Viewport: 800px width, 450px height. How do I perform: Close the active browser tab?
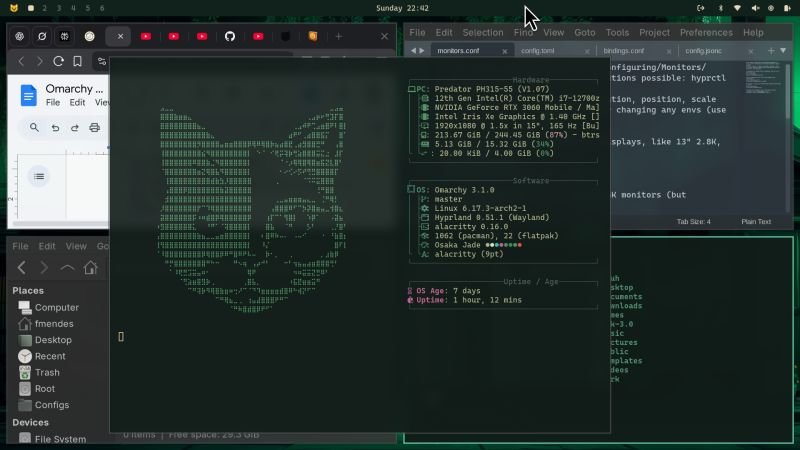click(x=120, y=36)
